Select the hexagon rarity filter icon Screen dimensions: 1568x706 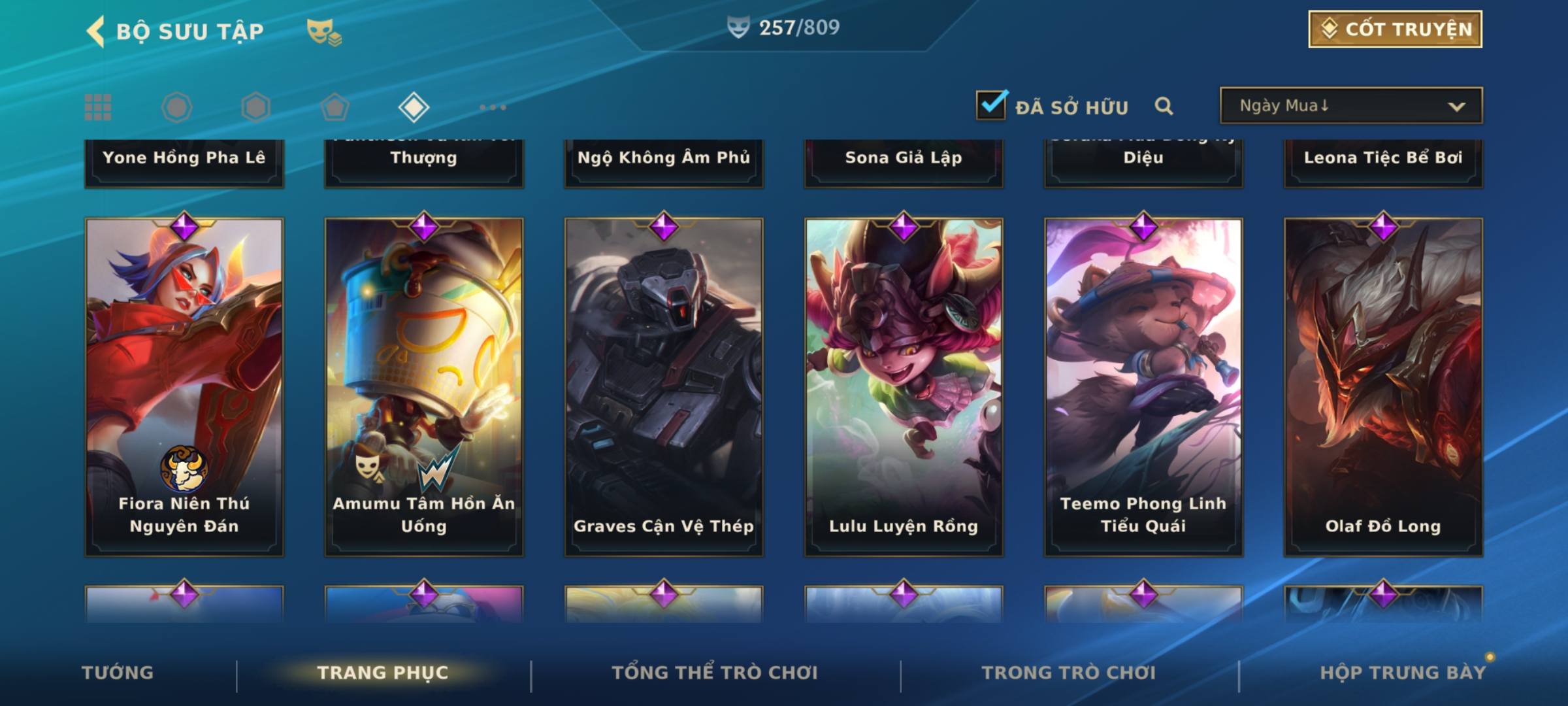pyautogui.click(x=255, y=107)
